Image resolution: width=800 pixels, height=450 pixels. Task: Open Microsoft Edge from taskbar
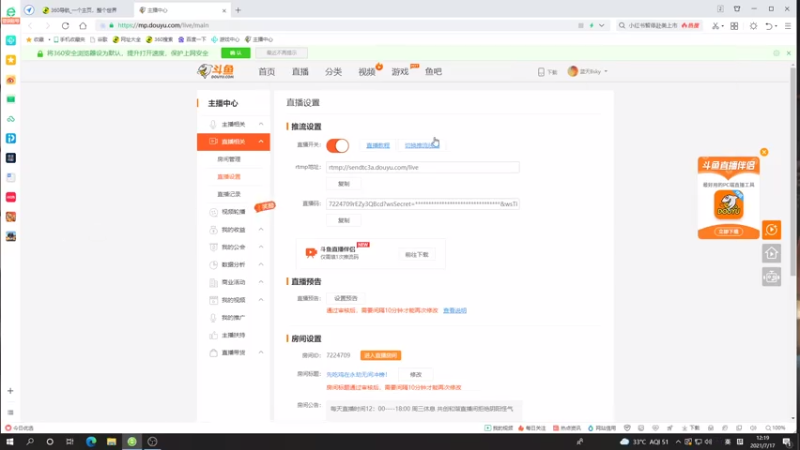(x=91, y=442)
